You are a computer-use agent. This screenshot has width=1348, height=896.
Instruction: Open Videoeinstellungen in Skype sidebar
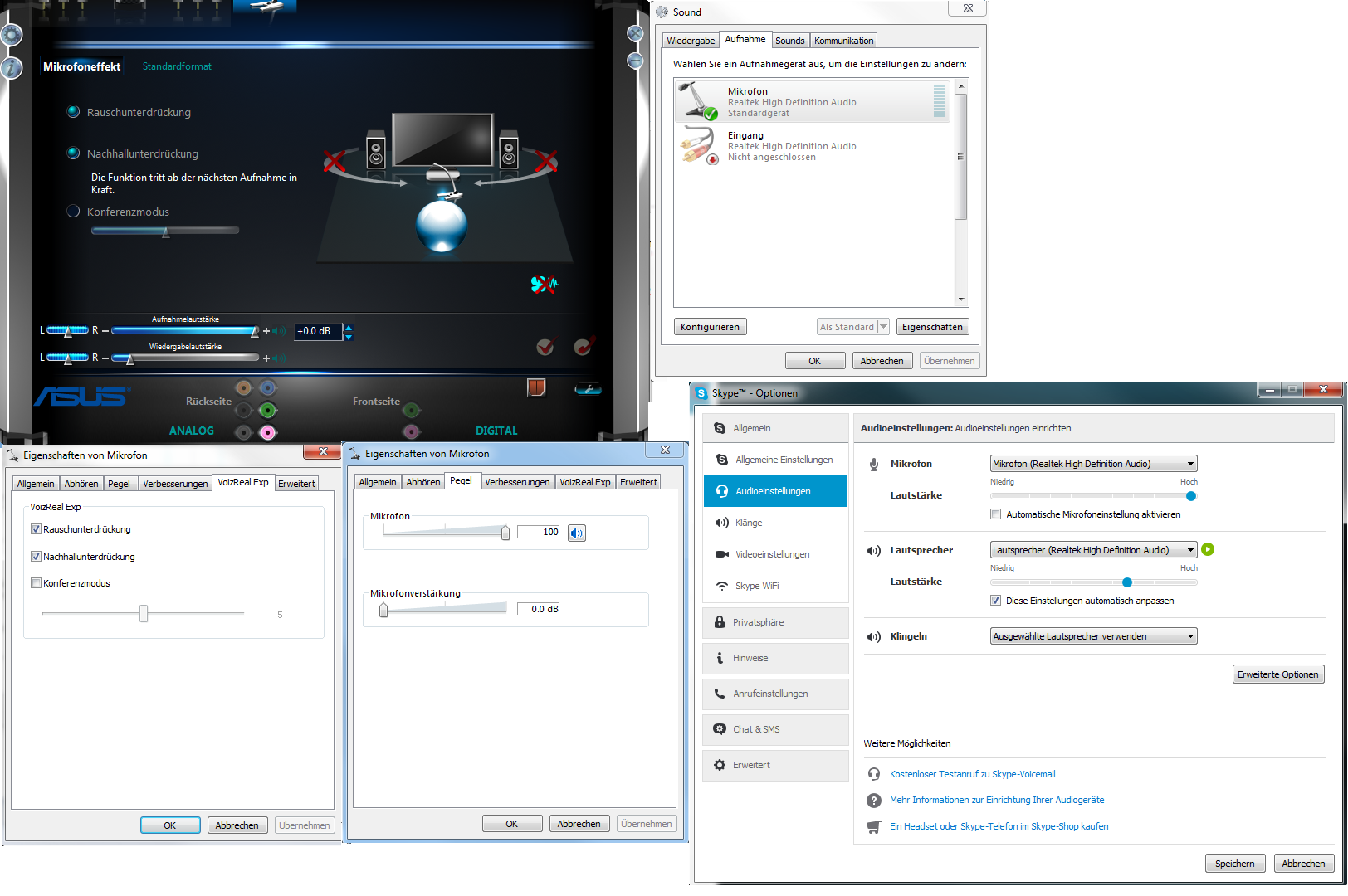coord(775,554)
